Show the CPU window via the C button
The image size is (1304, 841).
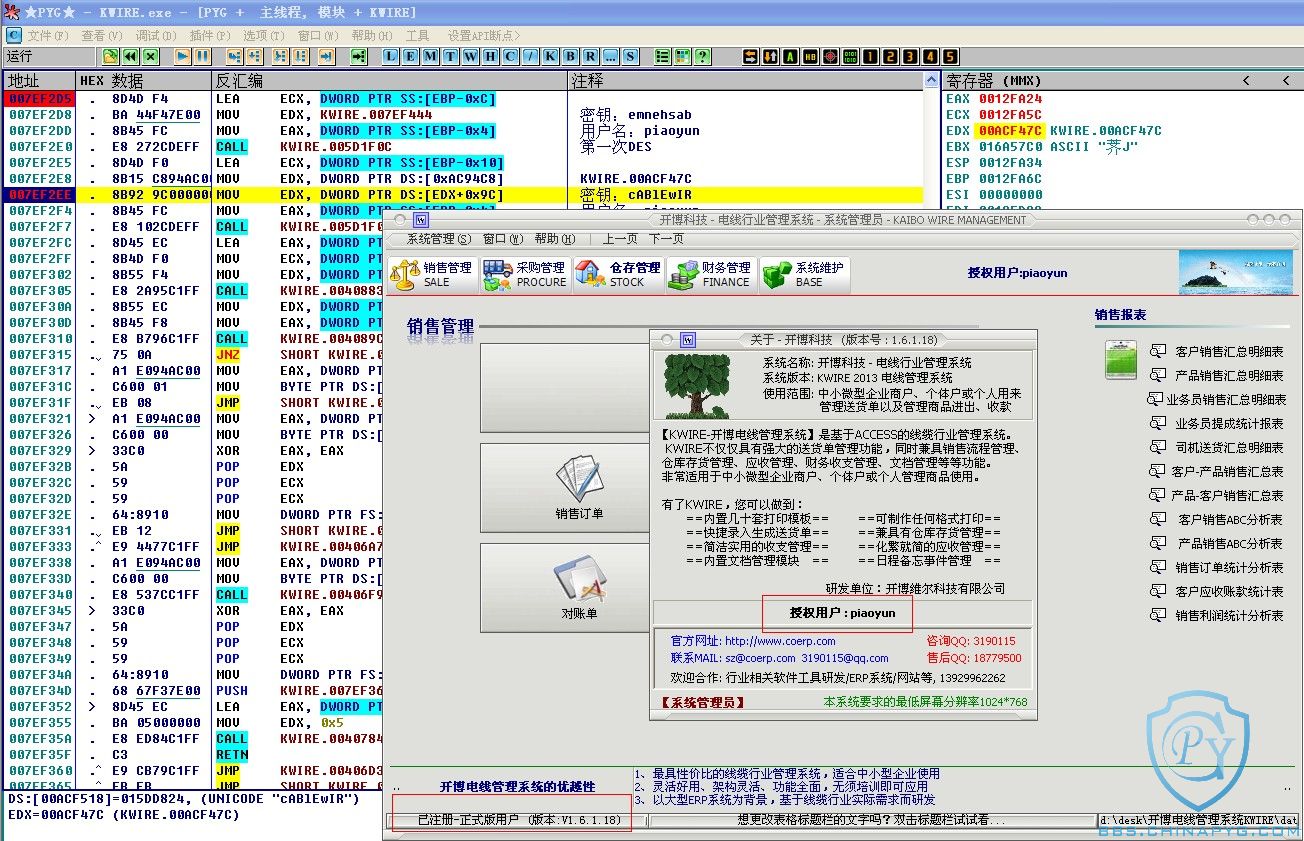point(510,56)
